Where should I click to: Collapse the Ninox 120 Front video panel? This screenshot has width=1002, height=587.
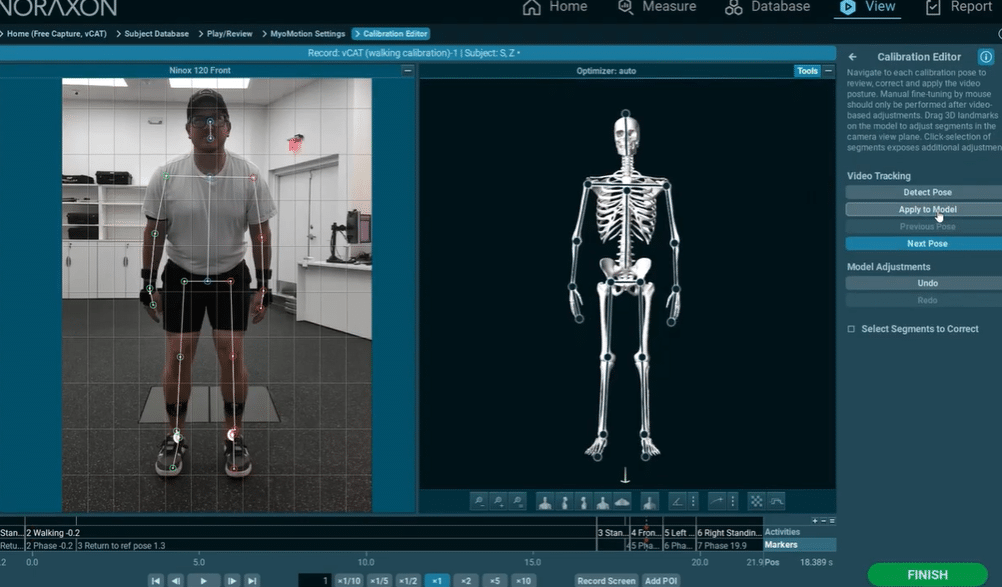[407, 71]
